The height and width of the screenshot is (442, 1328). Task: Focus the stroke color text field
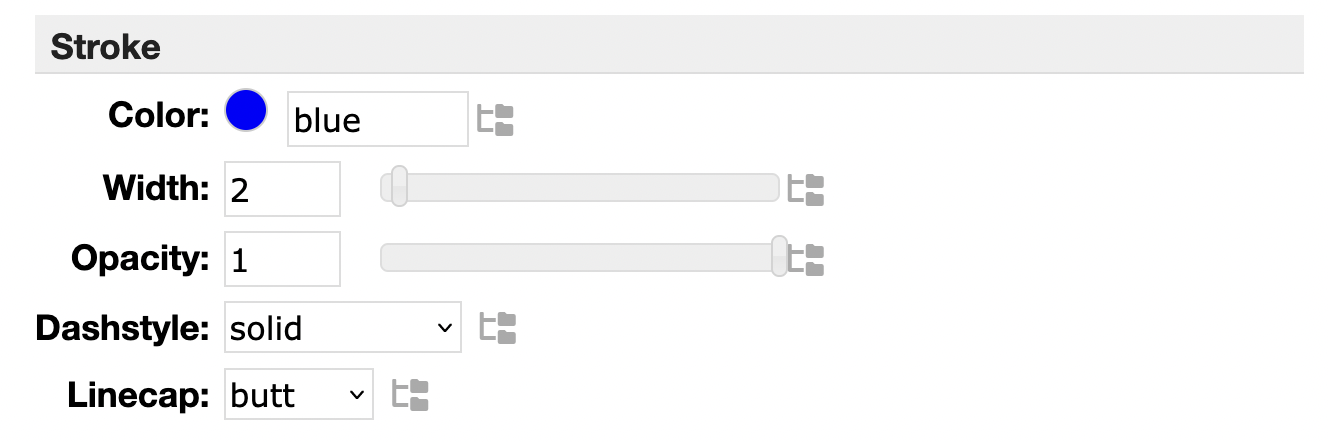point(377,120)
